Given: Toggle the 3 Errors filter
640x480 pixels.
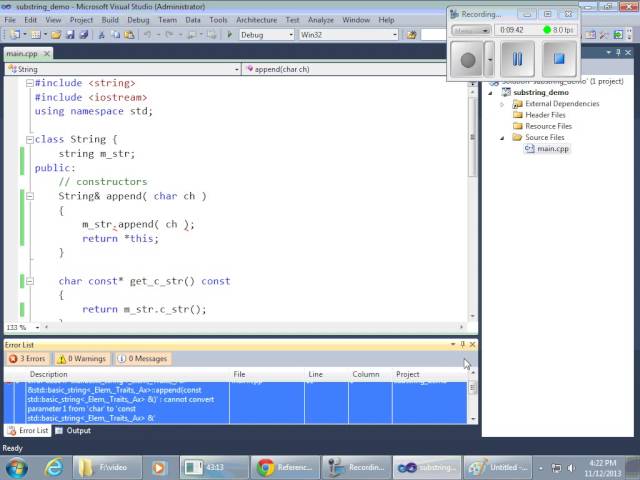Looking at the screenshot, I should click(x=27, y=359).
